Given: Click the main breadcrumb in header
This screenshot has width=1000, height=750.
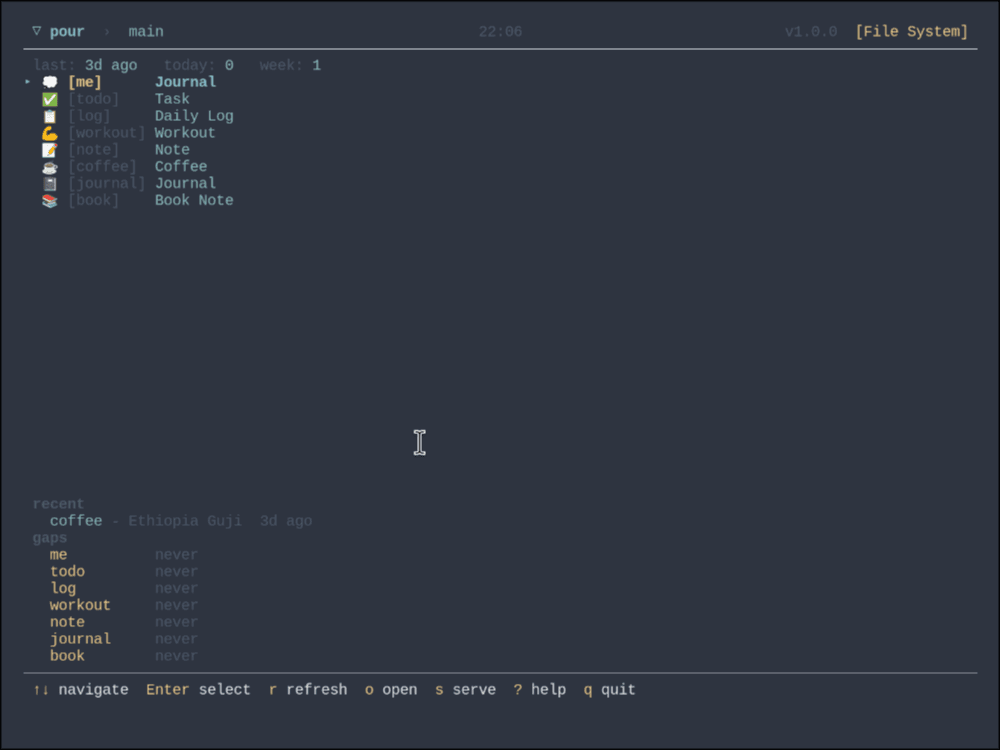Looking at the screenshot, I should 146,31.
